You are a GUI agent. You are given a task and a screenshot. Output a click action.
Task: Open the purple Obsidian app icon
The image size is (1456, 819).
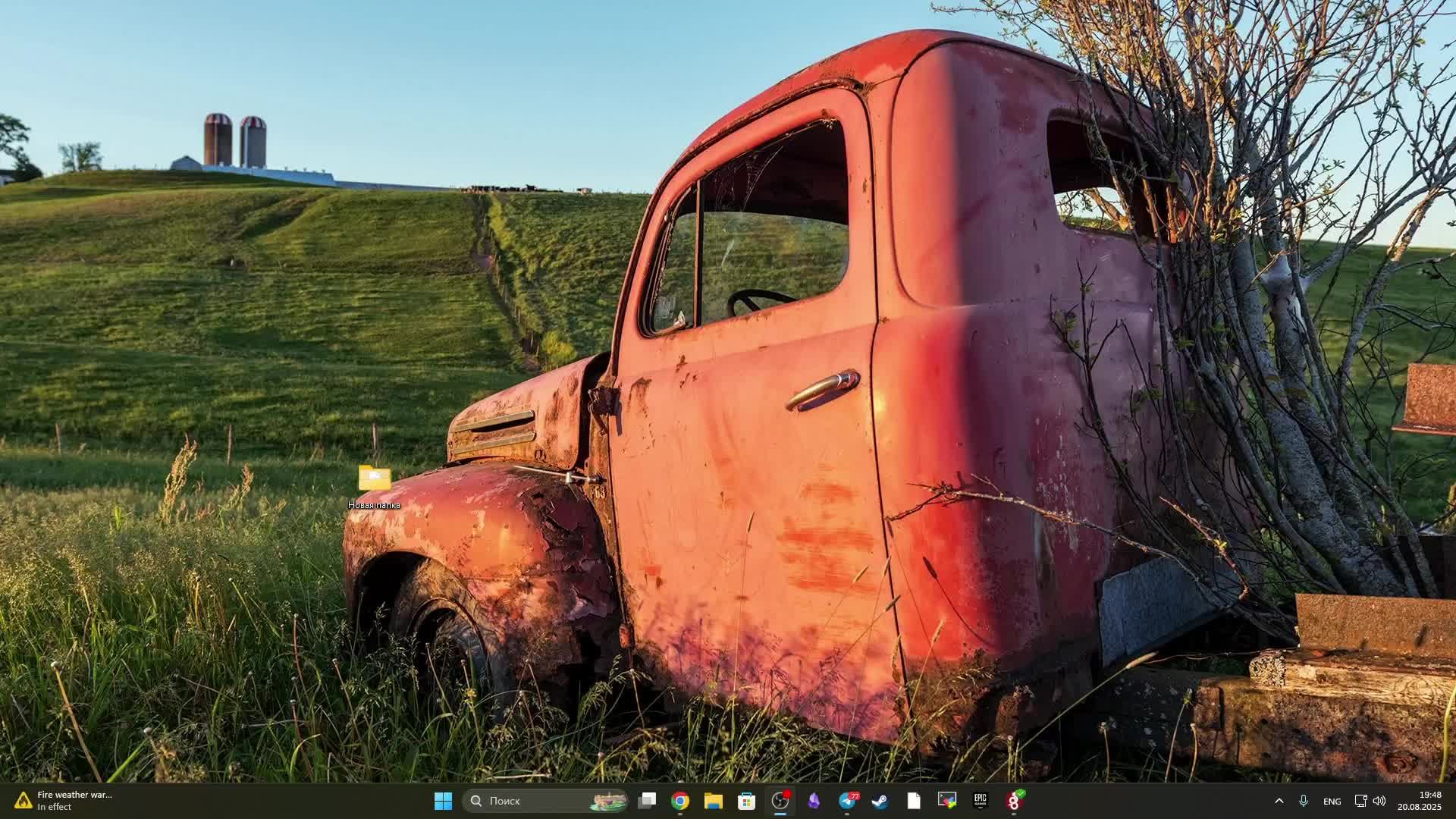coord(814,801)
